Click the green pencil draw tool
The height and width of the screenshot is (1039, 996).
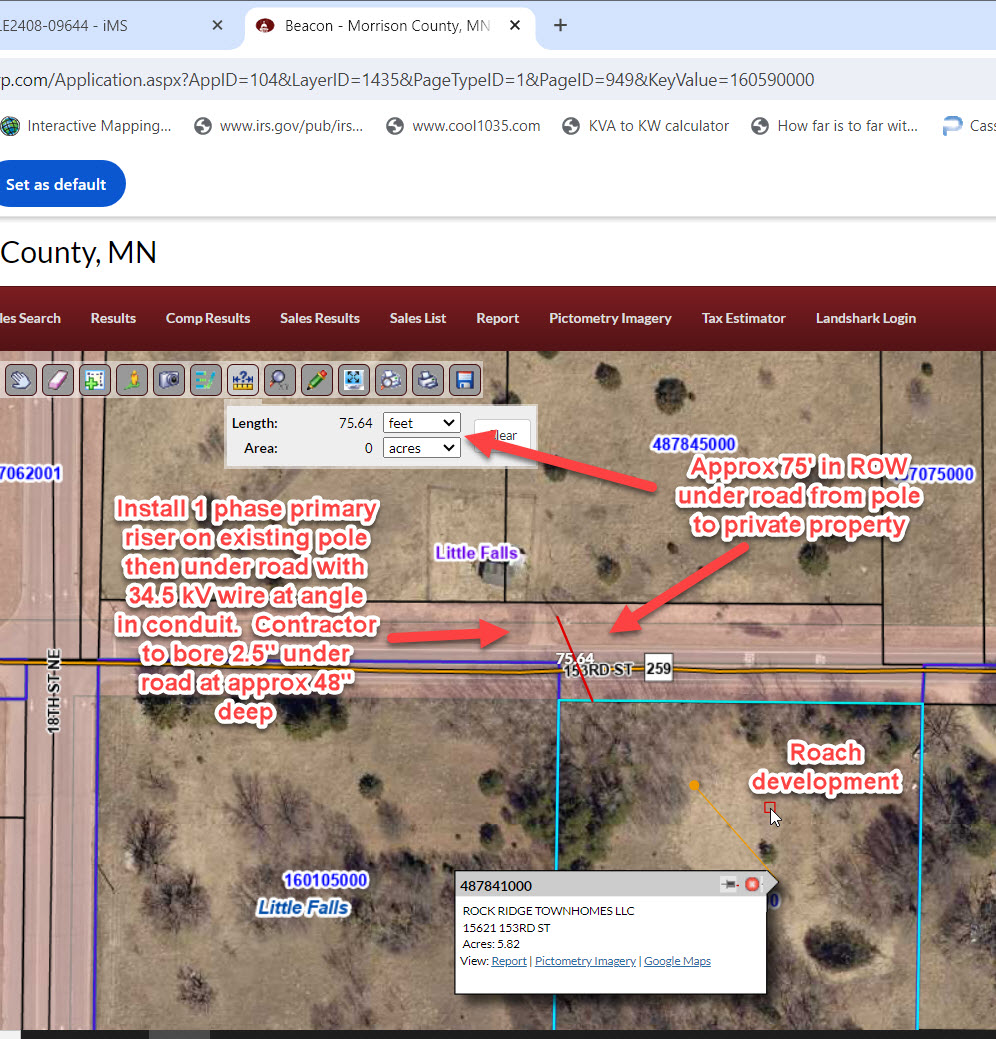tap(316, 380)
